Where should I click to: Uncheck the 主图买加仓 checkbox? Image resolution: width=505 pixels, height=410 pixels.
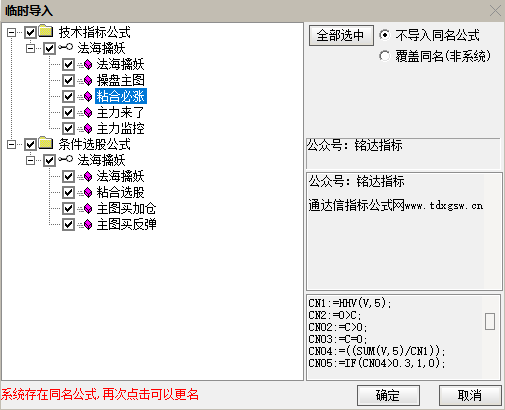click(x=68, y=209)
